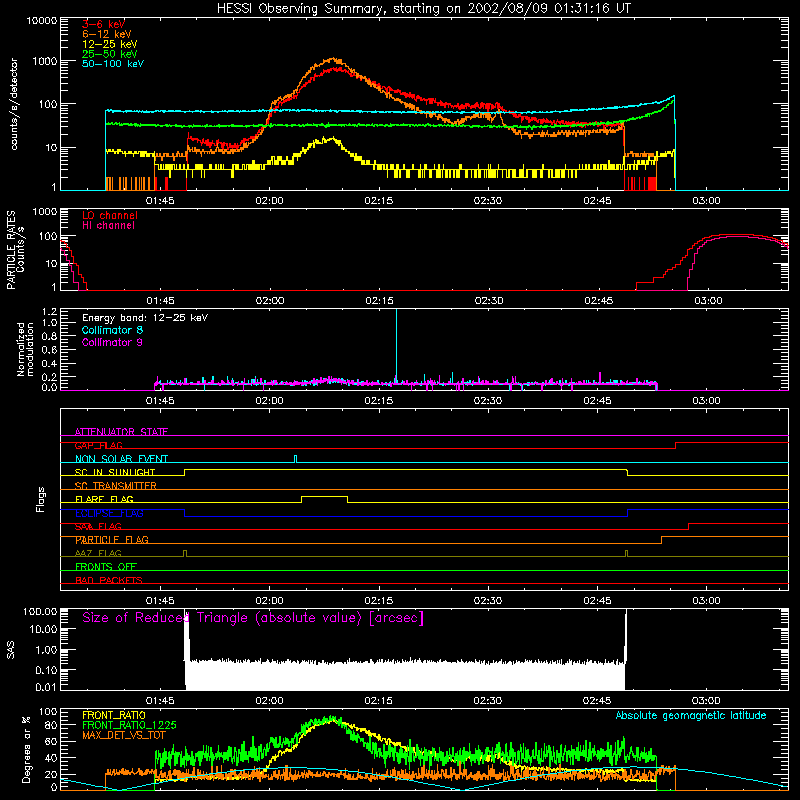Select the 6-12 keV legend label
The image size is (800, 800).
[x=107, y=34]
